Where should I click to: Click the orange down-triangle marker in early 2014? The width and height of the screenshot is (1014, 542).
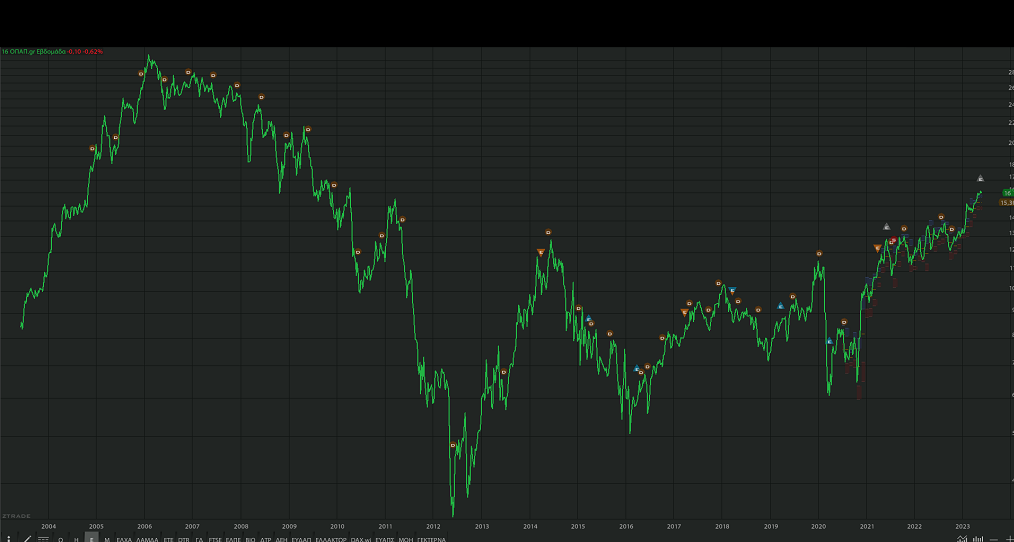(541, 252)
